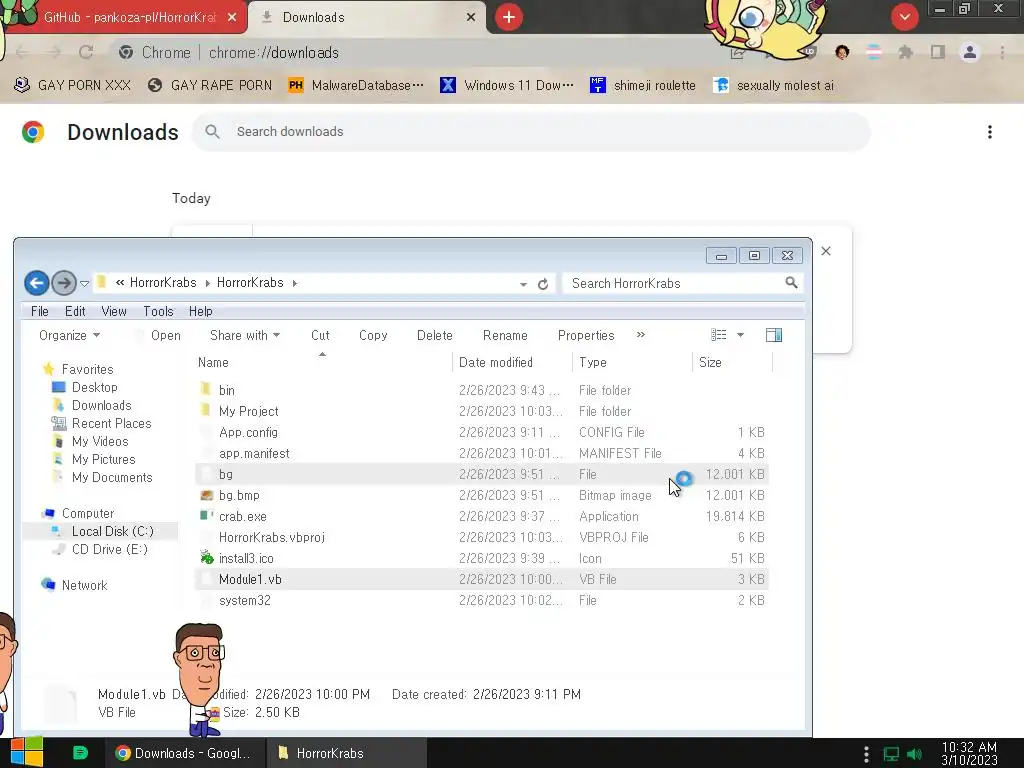Open Downloads page three-dot menu
This screenshot has height=768, width=1024.
coord(990,132)
